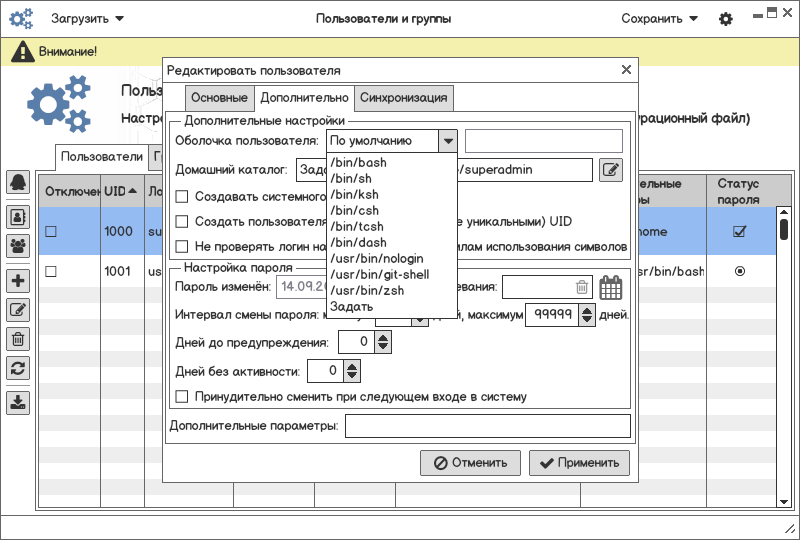Open settings gear in the title bar
The image size is (800, 540).
(726, 19)
